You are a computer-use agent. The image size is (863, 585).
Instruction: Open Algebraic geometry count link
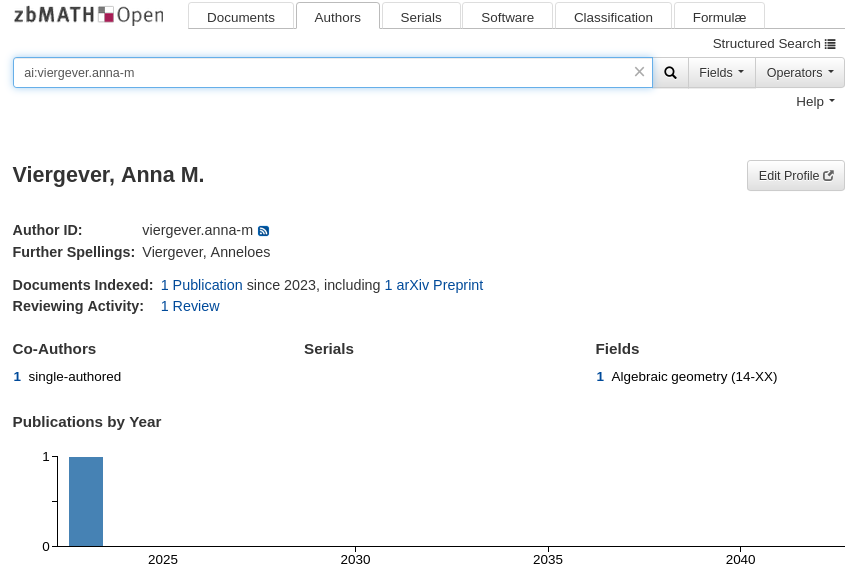click(x=600, y=376)
